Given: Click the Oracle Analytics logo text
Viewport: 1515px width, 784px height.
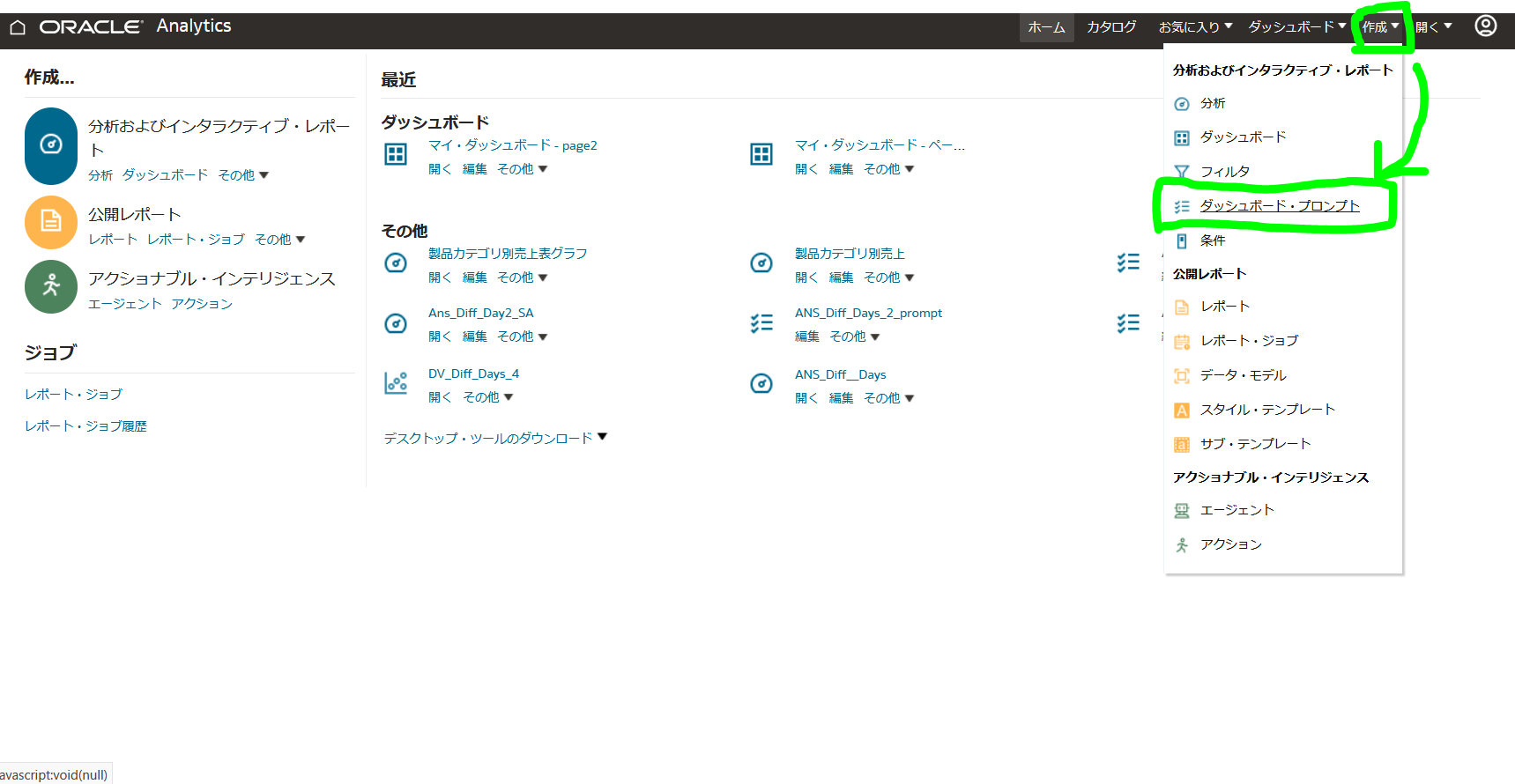Looking at the screenshot, I should click(x=135, y=26).
